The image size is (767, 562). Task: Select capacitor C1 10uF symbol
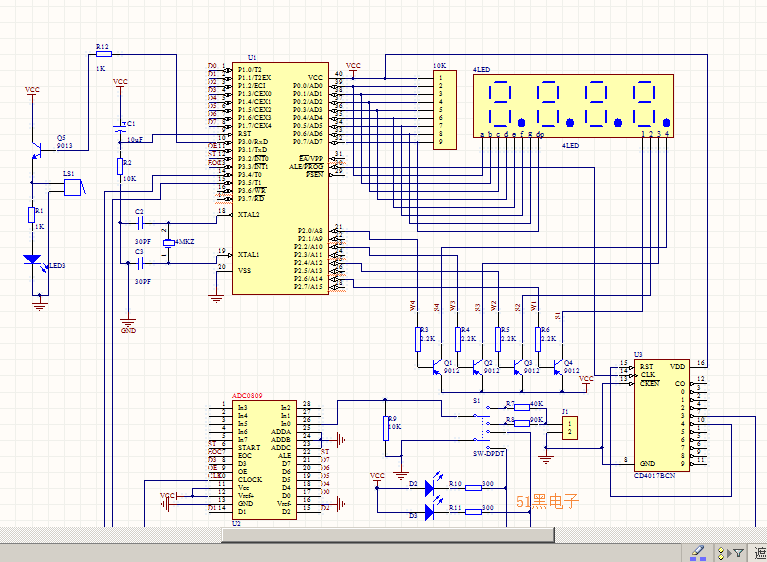click(x=120, y=128)
